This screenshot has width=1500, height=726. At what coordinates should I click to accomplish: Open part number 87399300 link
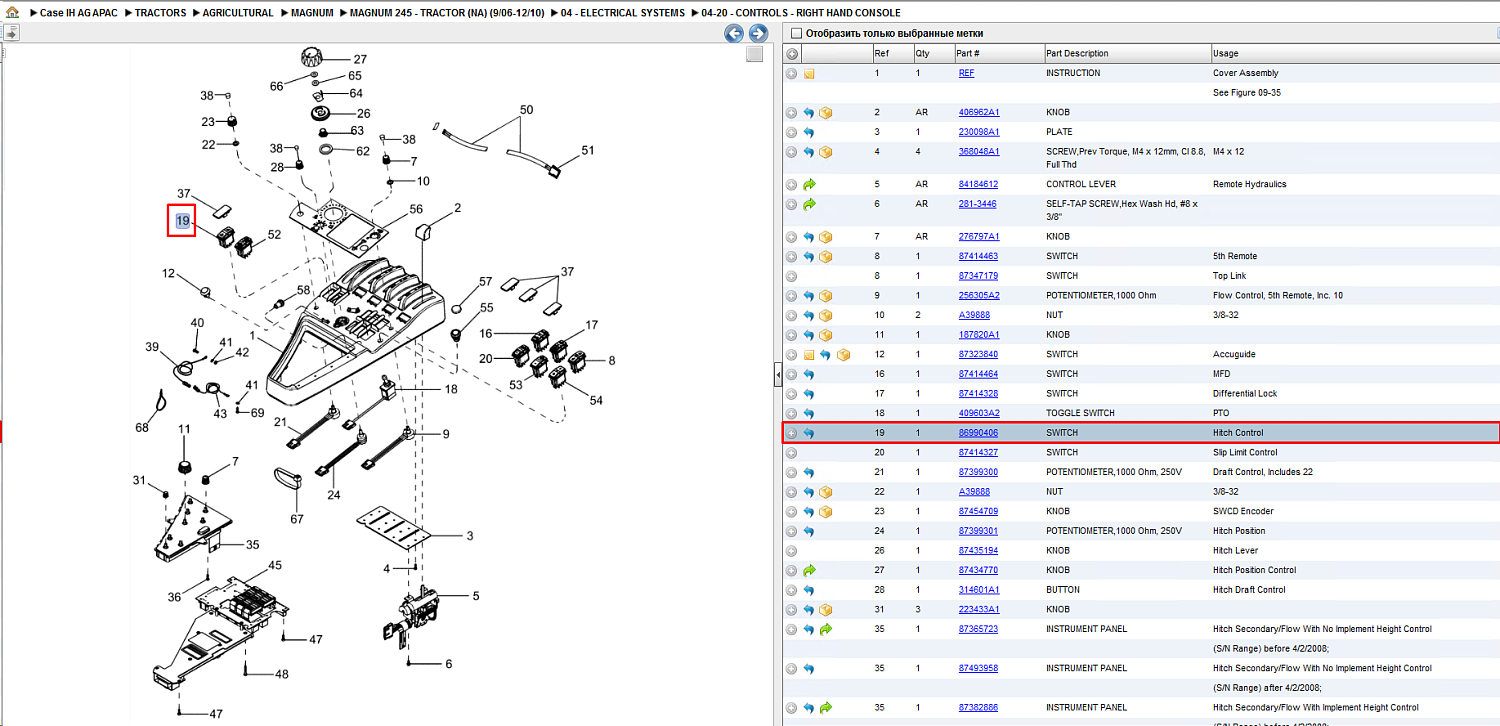pyautogui.click(x=978, y=472)
